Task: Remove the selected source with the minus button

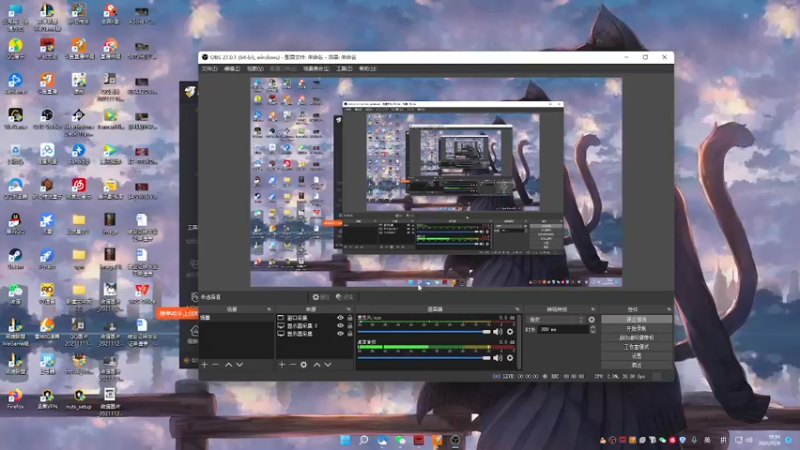Action: (292, 365)
